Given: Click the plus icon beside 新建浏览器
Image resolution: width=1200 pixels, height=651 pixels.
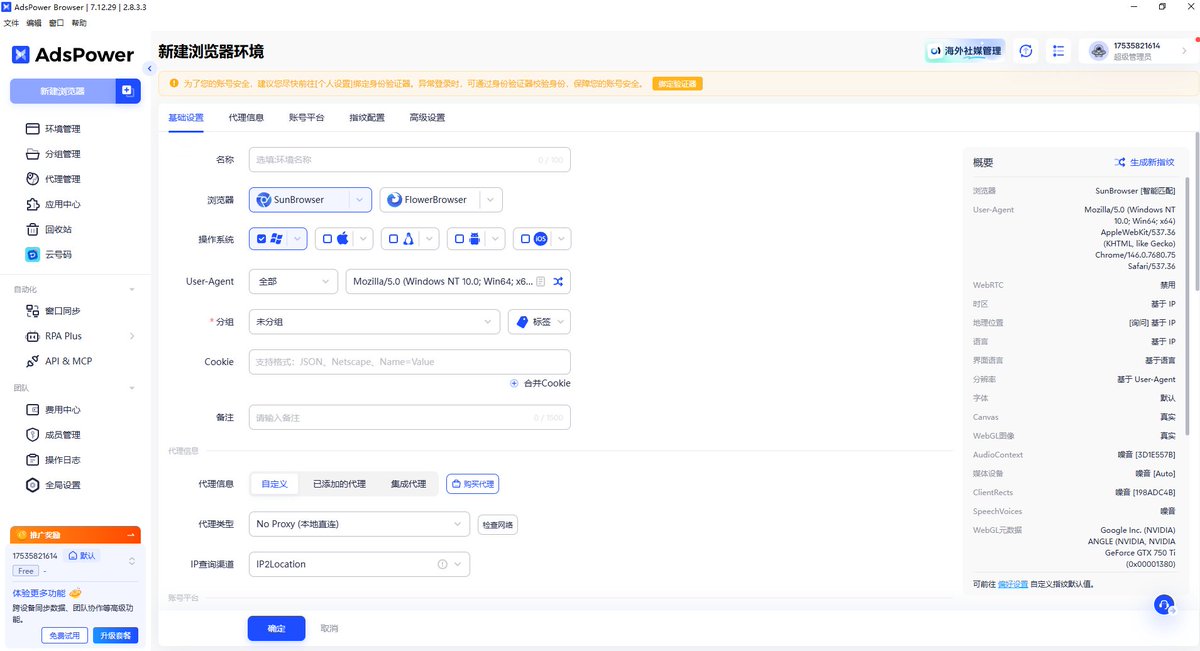Looking at the screenshot, I should [x=128, y=91].
